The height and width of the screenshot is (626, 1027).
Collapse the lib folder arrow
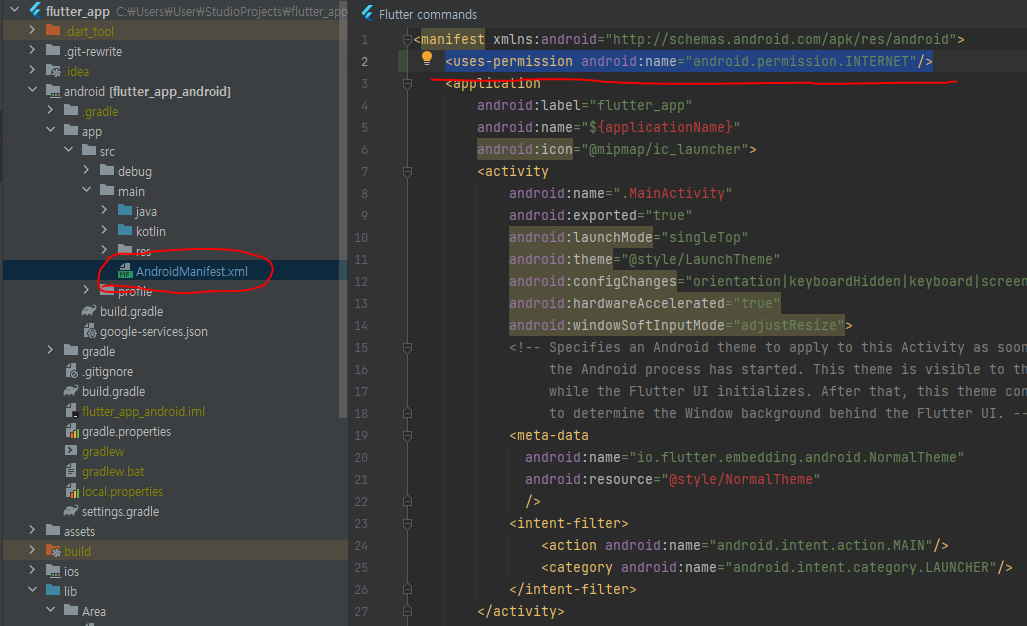tap(32, 589)
